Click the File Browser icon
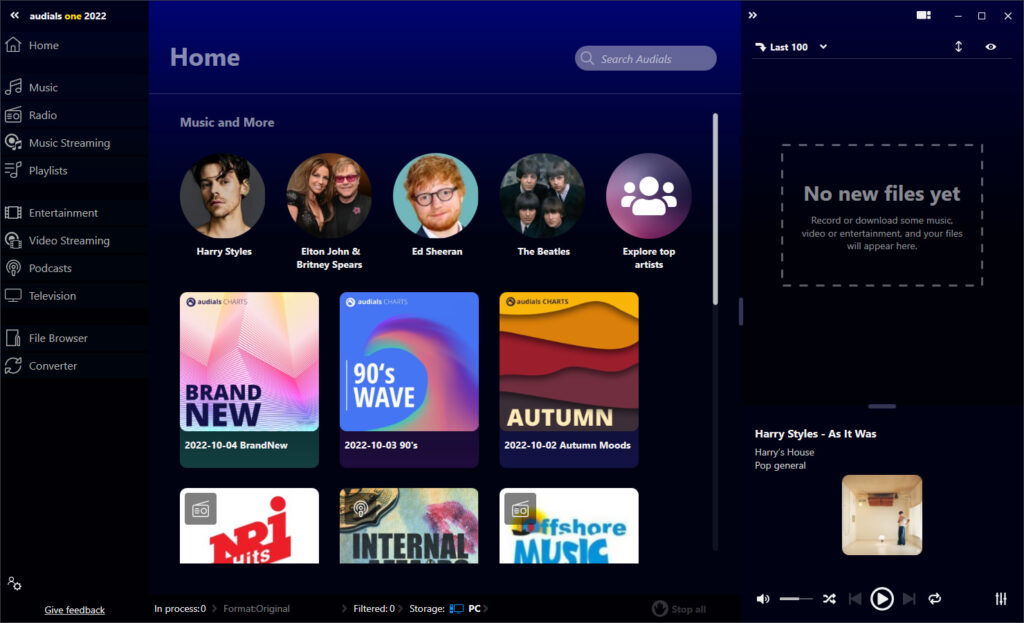The image size is (1024, 623). coord(13,338)
